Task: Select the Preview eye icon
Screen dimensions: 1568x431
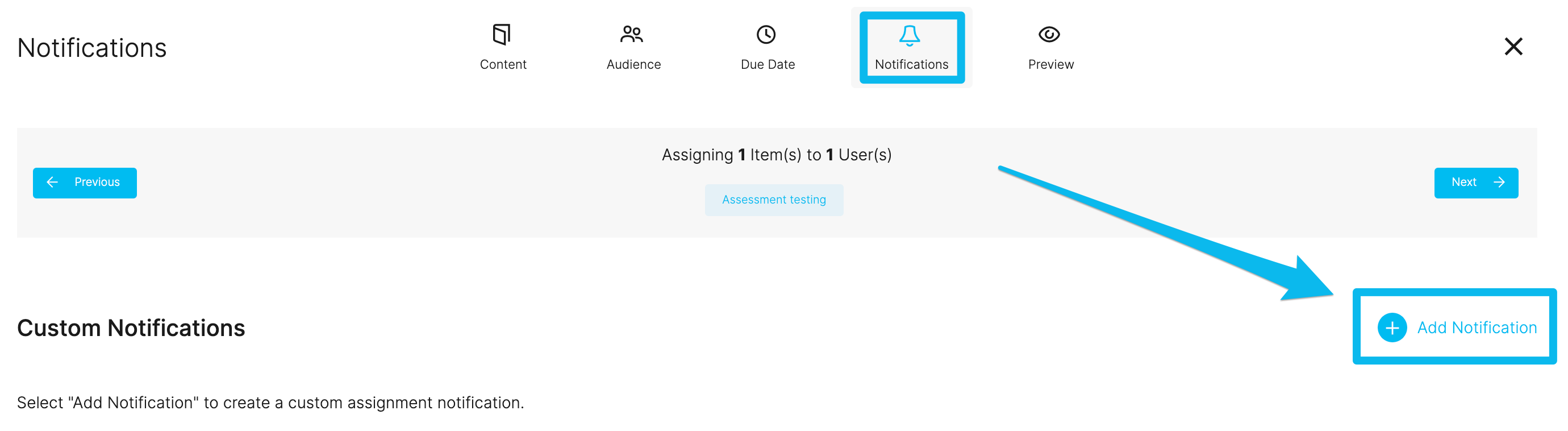Action: pos(1050,34)
